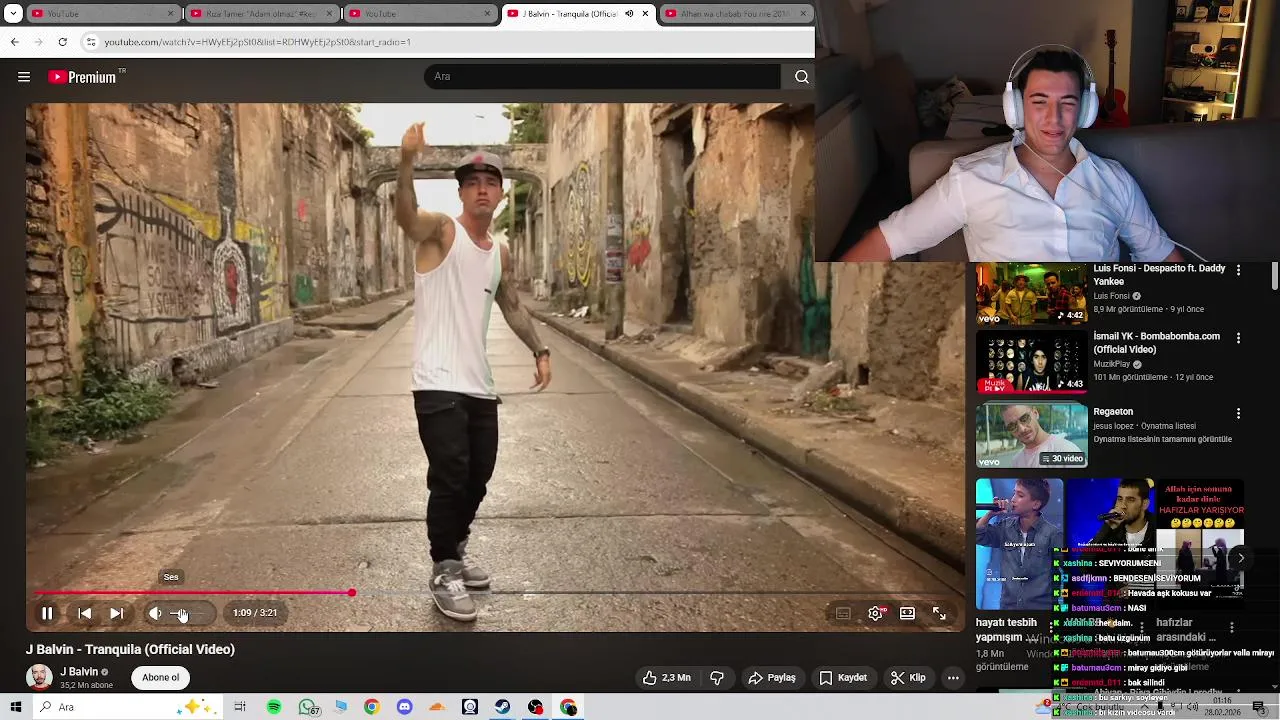
Task: Open the Regaeton playlist title
Action: [1113, 412]
